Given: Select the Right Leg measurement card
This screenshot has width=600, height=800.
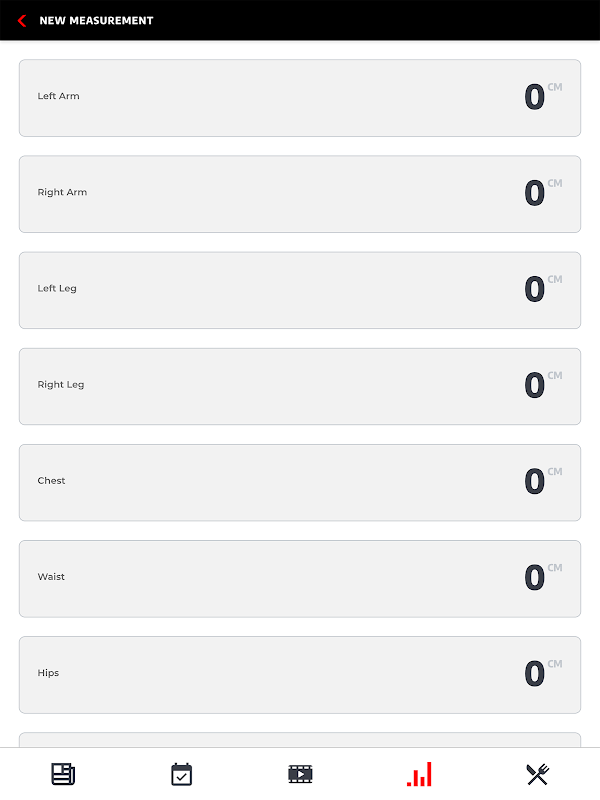Looking at the screenshot, I should [x=300, y=386].
